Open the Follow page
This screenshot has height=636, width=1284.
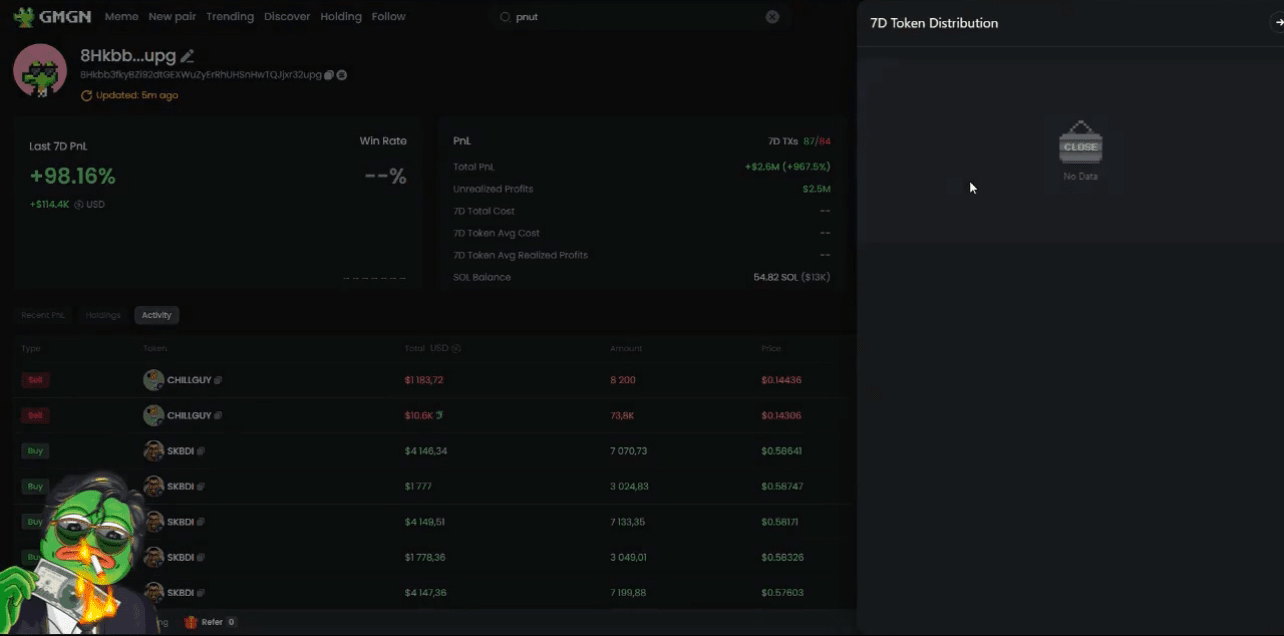click(388, 17)
